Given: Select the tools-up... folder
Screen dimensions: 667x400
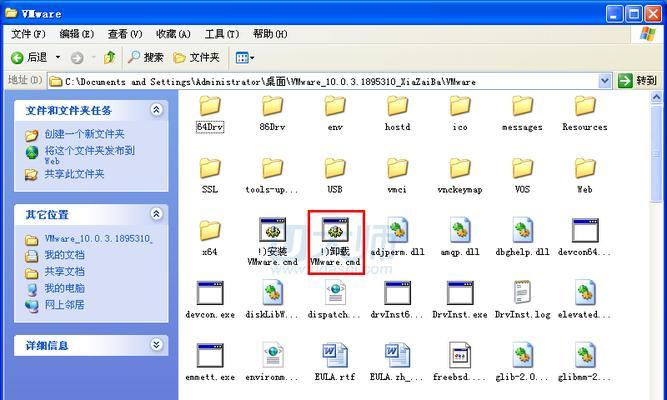Looking at the screenshot, I should pyautogui.click(x=272, y=176).
